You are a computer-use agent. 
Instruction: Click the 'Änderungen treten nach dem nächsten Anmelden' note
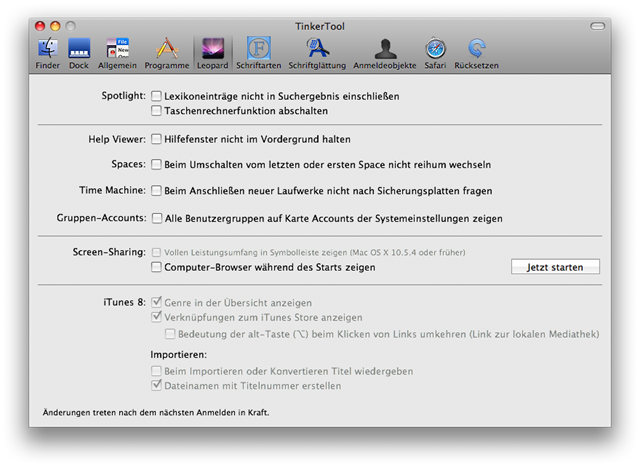[156, 412]
